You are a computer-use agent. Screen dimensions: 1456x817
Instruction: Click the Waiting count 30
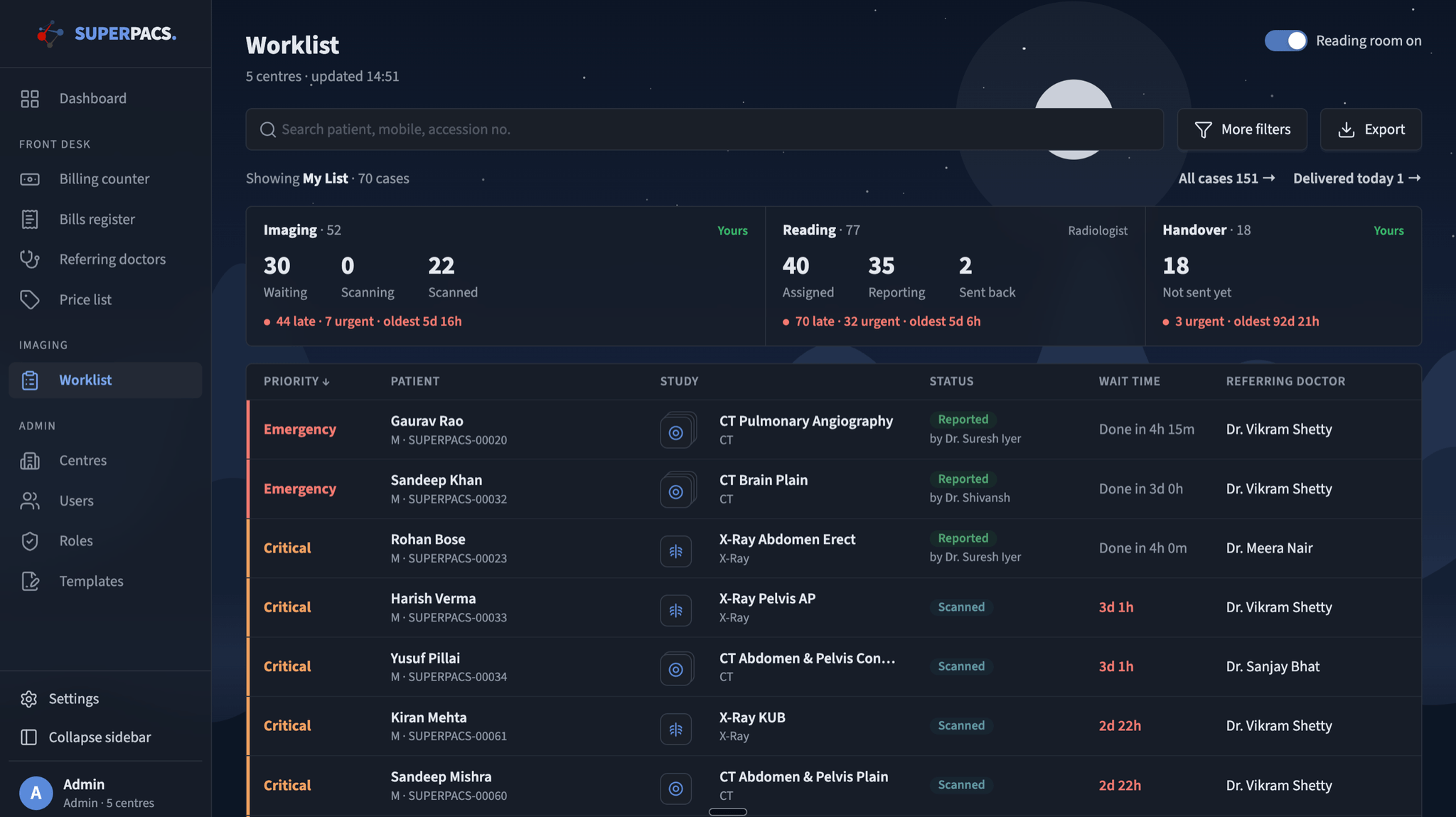[277, 266]
